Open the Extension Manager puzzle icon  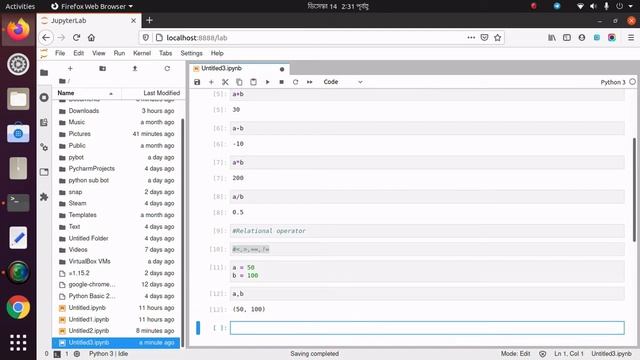(x=44, y=197)
